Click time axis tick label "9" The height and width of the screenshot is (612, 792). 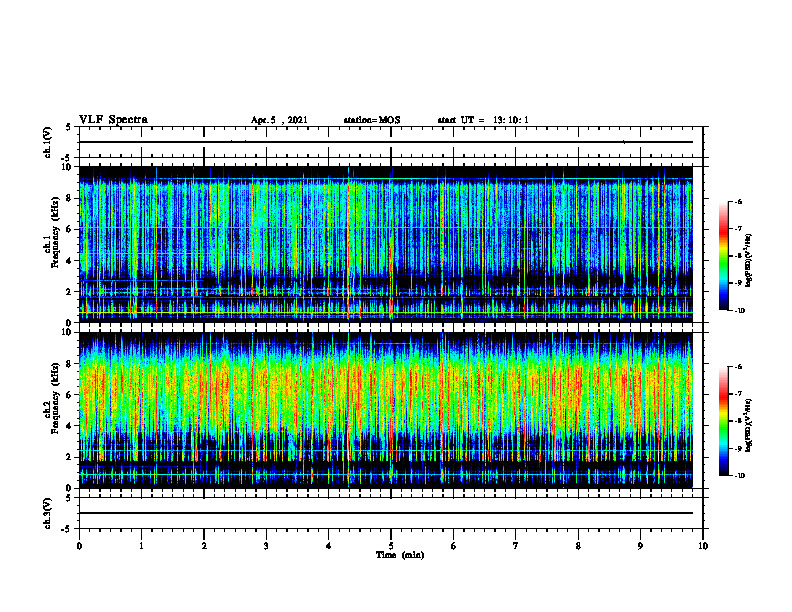640,546
